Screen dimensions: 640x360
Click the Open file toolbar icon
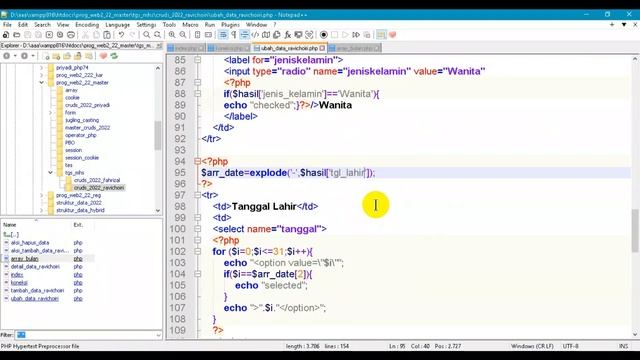(17, 35)
